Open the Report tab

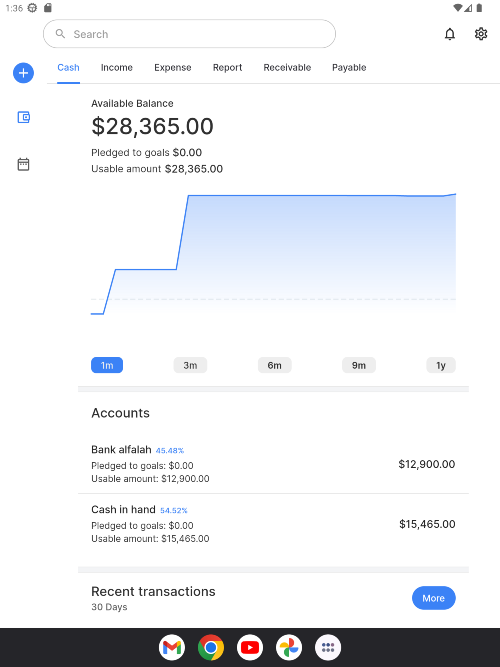[227, 68]
